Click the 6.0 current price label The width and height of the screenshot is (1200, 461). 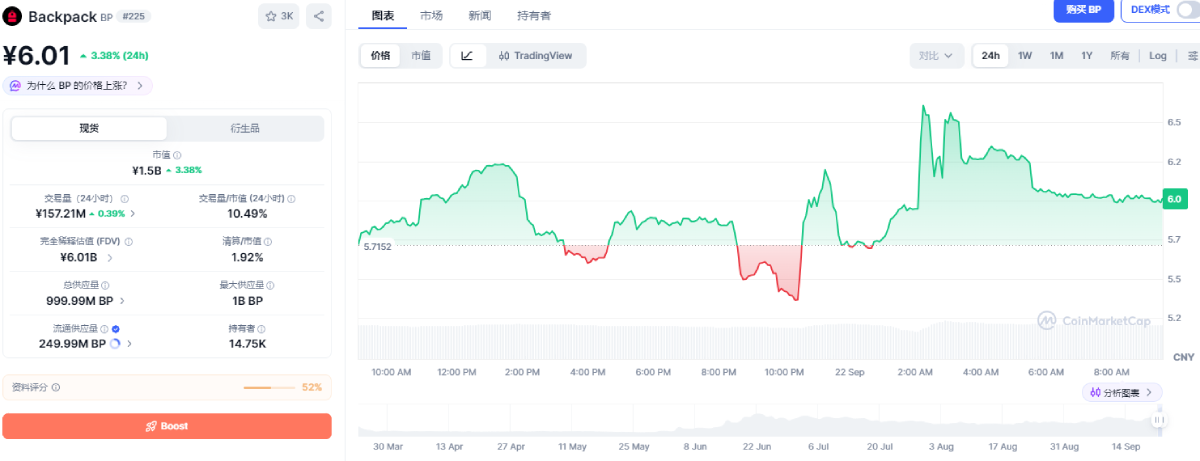[1173, 199]
